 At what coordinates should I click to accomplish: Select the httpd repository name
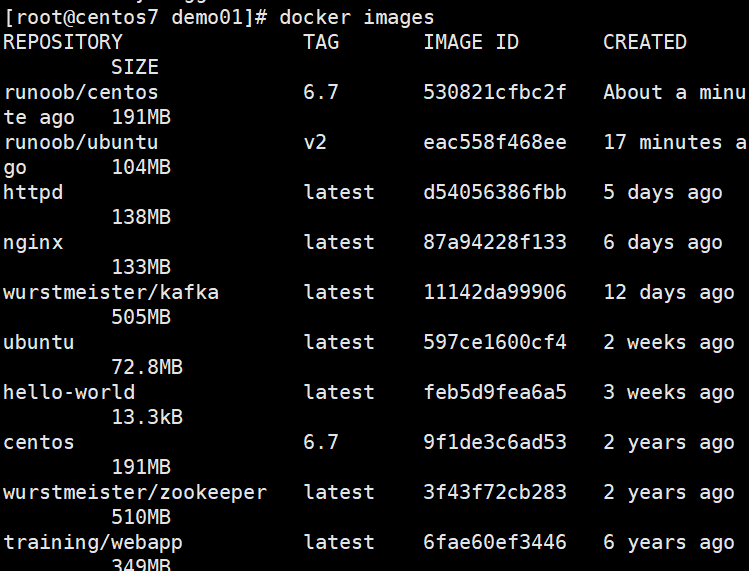click(x=33, y=193)
